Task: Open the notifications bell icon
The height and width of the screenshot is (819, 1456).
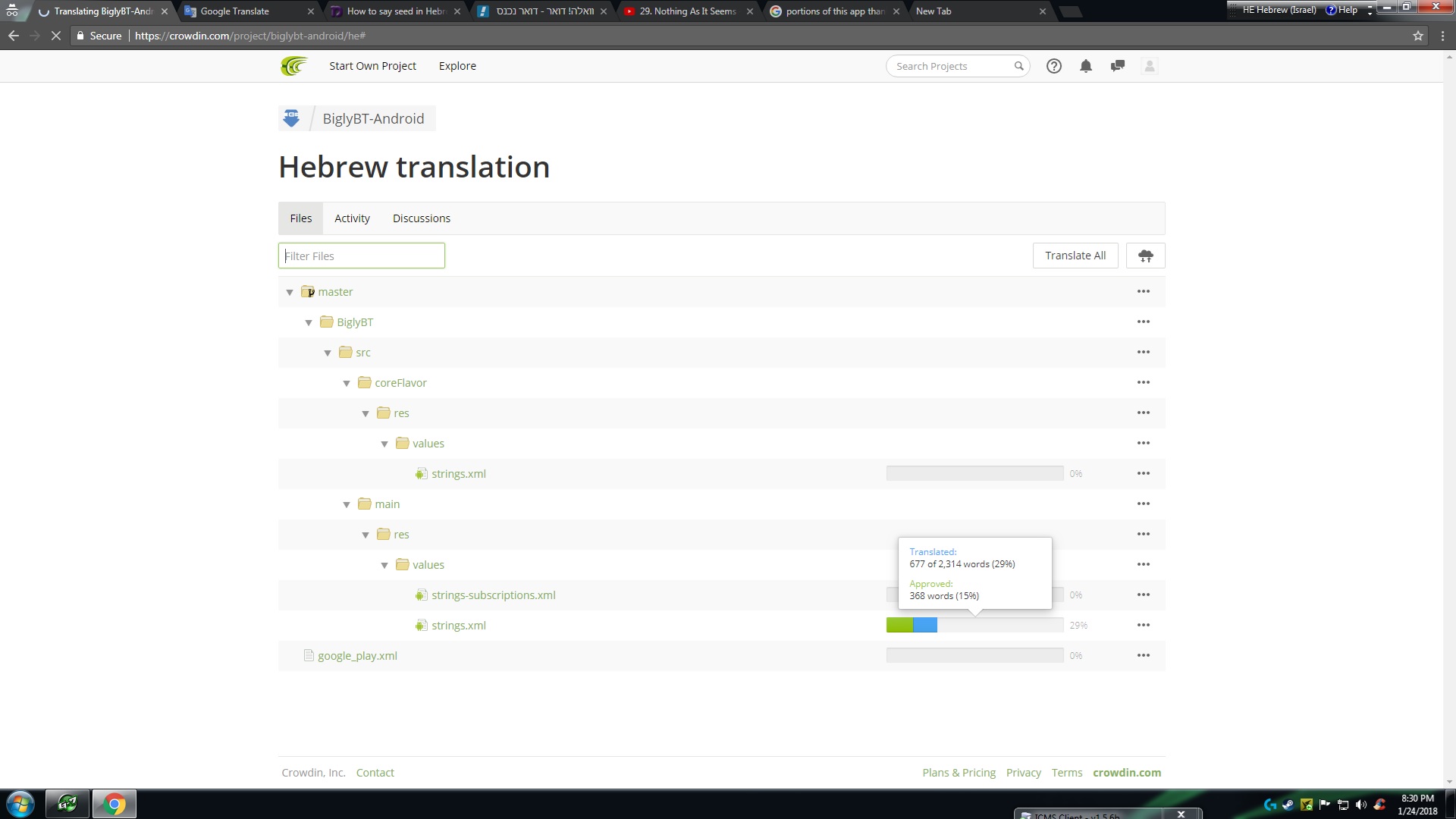Action: pyautogui.click(x=1086, y=66)
